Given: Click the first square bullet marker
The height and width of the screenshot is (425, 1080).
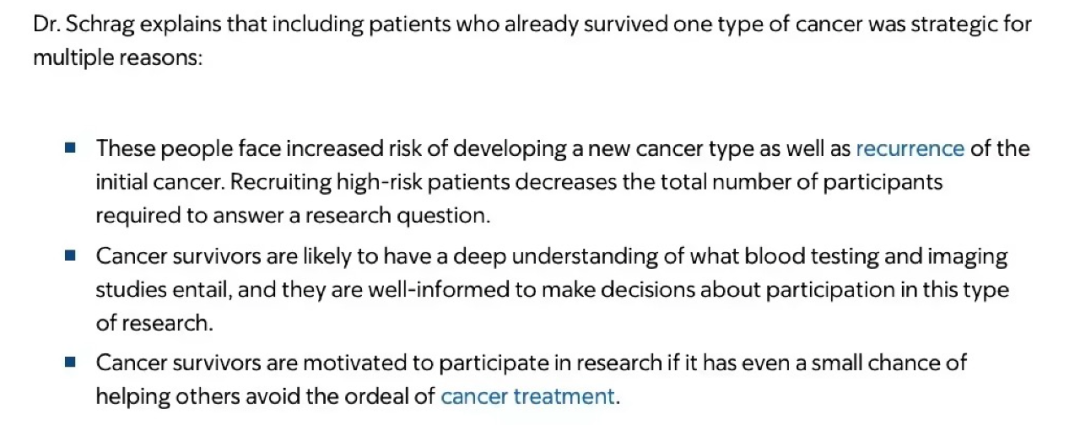Looking at the screenshot, I should [70, 149].
